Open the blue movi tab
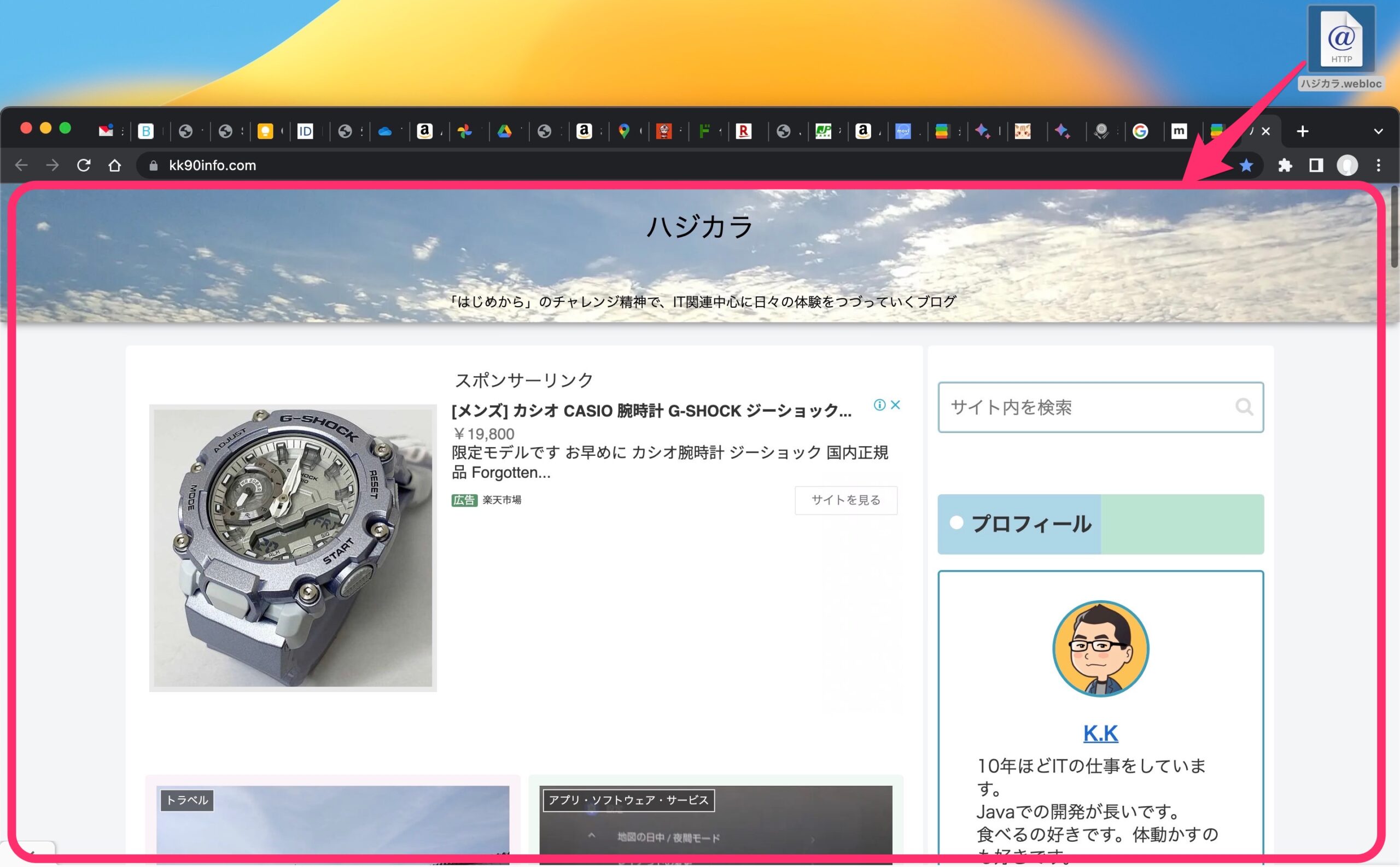Screen dimensions: 1400x867 (x=903, y=131)
